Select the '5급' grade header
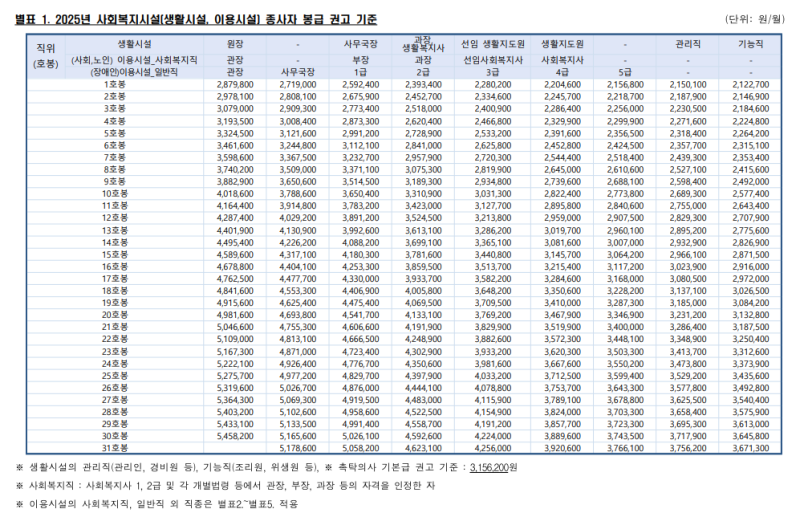 coord(625,72)
